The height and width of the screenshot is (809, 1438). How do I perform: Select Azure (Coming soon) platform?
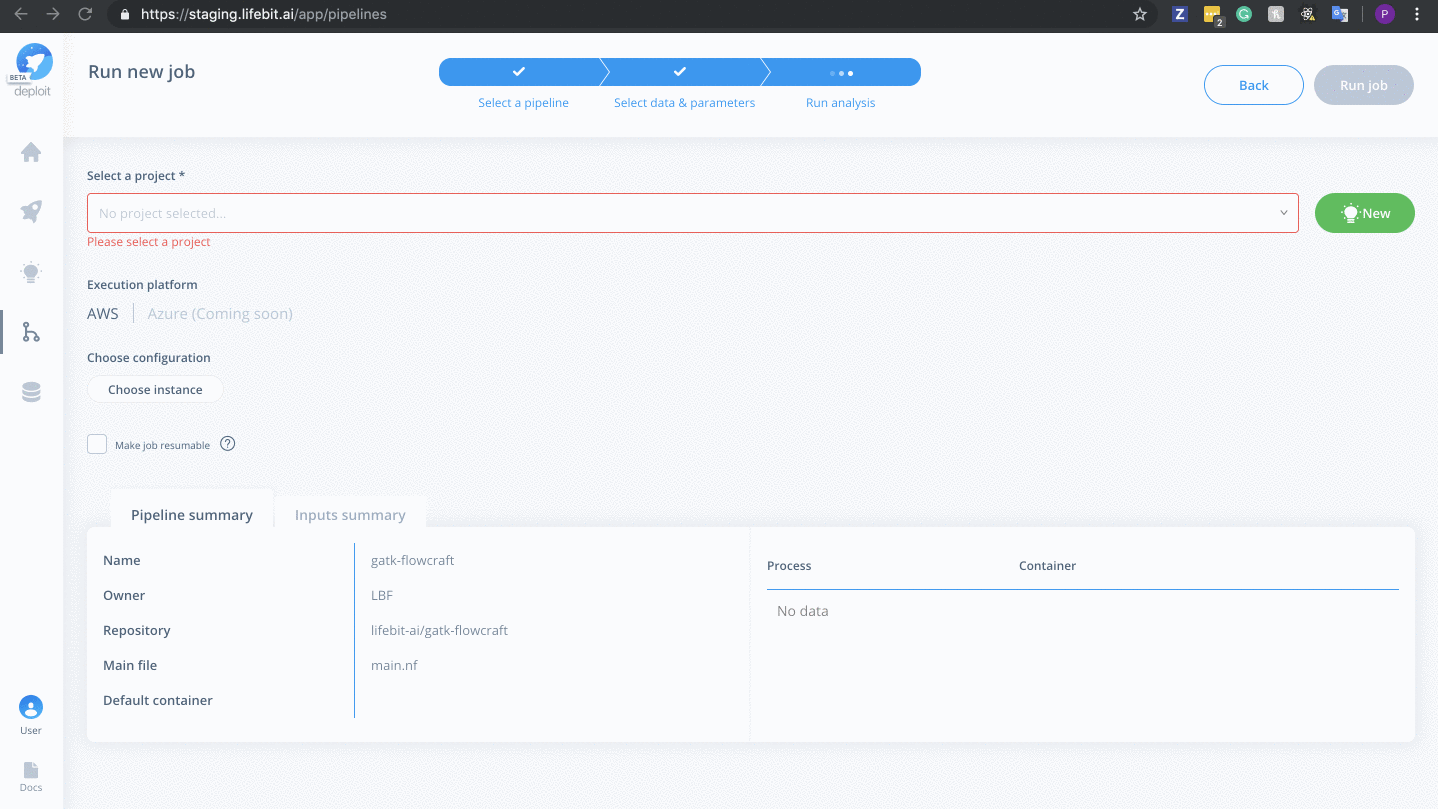click(x=220, y=313)
